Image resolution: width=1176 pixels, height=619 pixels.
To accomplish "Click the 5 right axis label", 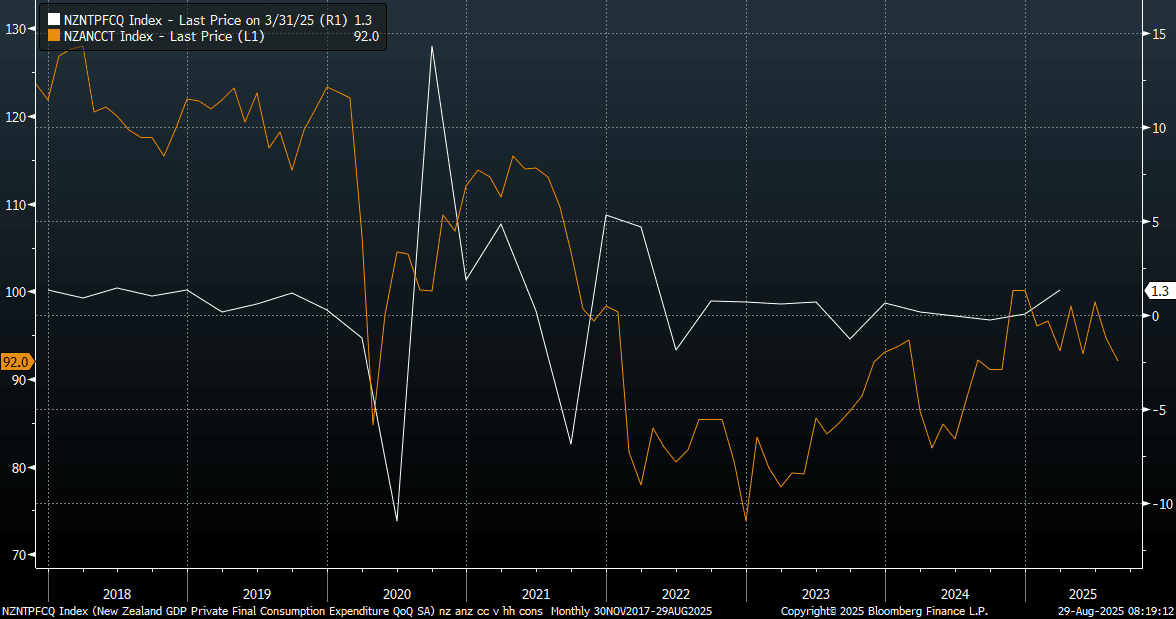I will click(x=1156, y=222).
